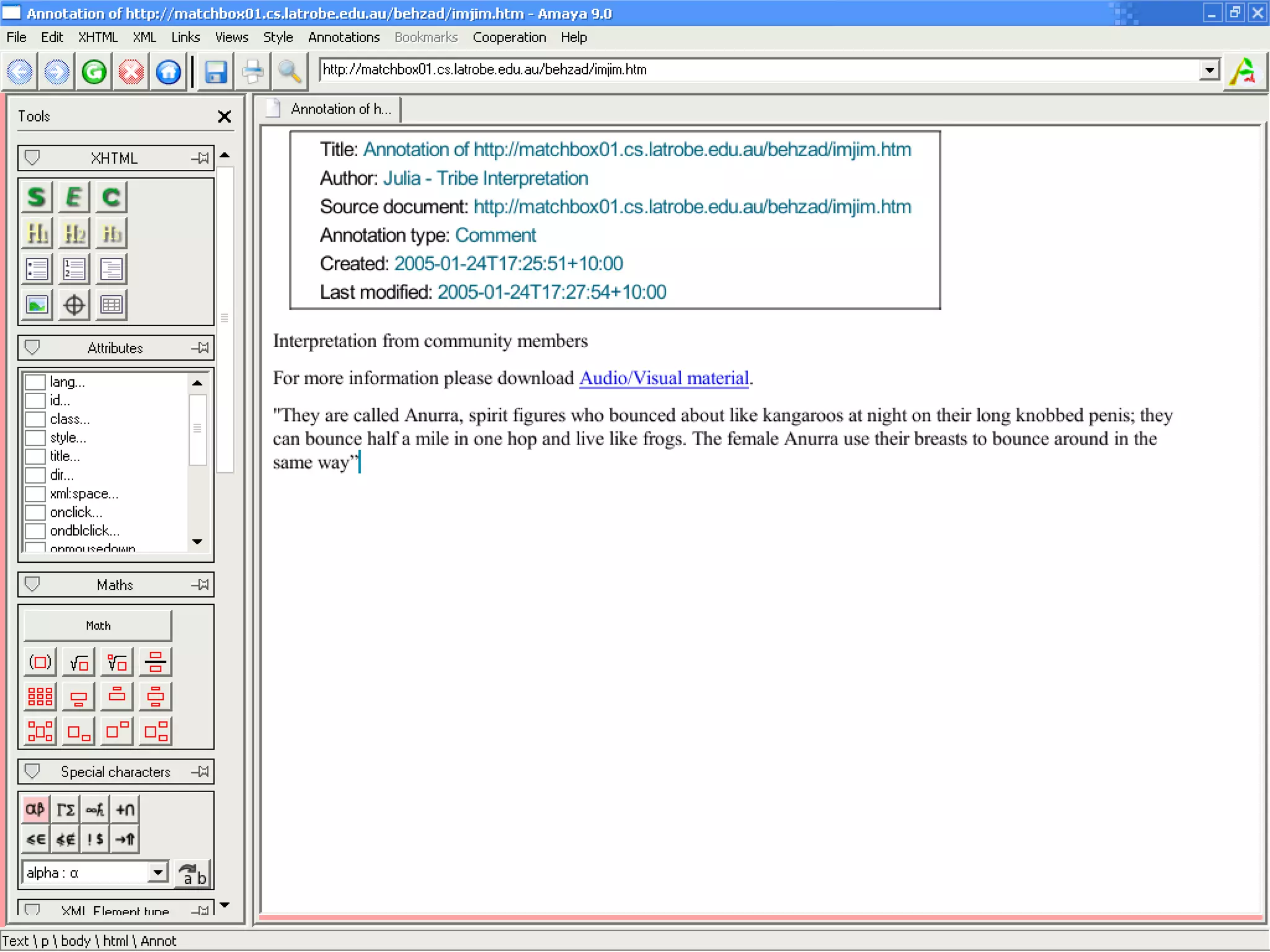Check the lang... attribute box

click(x=35, y=382)
